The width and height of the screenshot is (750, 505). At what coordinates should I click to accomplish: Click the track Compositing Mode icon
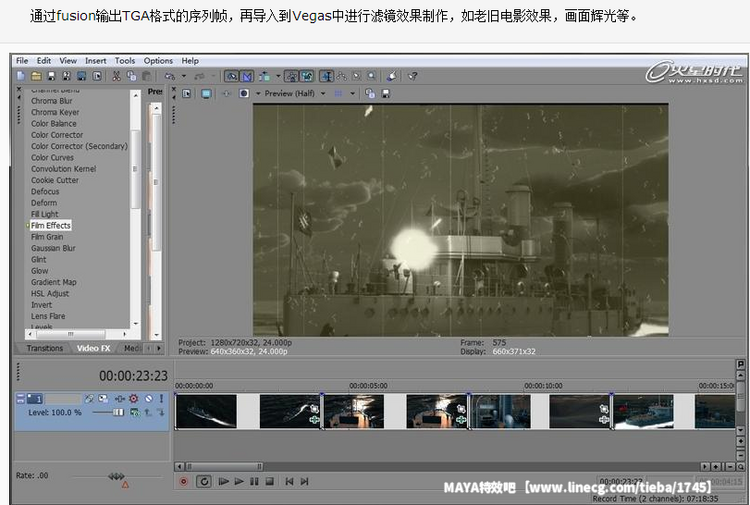click(x=135, y=412)
